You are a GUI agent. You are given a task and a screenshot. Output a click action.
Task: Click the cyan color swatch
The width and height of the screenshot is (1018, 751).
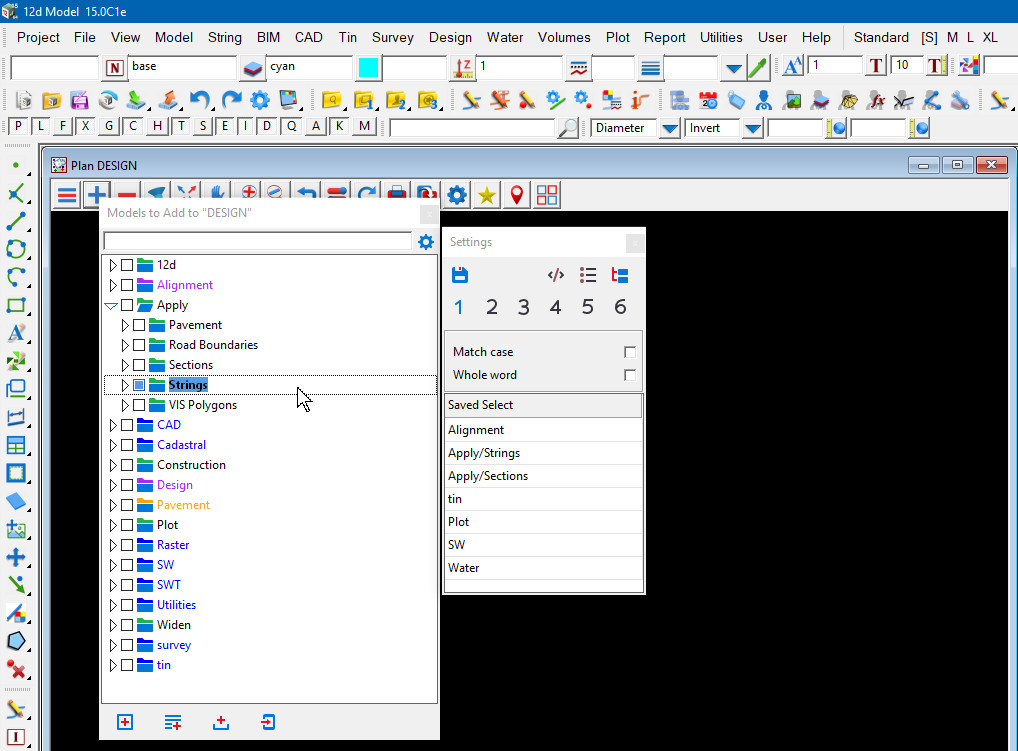click(368, 67)
